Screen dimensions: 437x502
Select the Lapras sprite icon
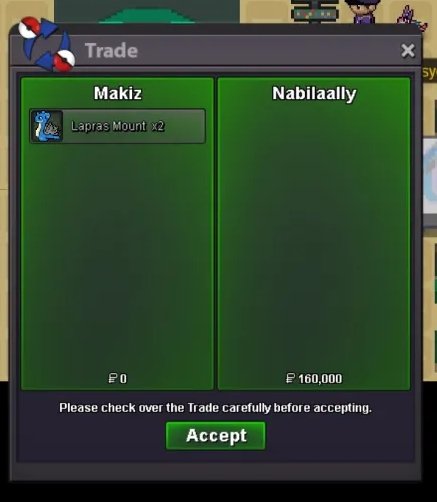tap(47, 126)
